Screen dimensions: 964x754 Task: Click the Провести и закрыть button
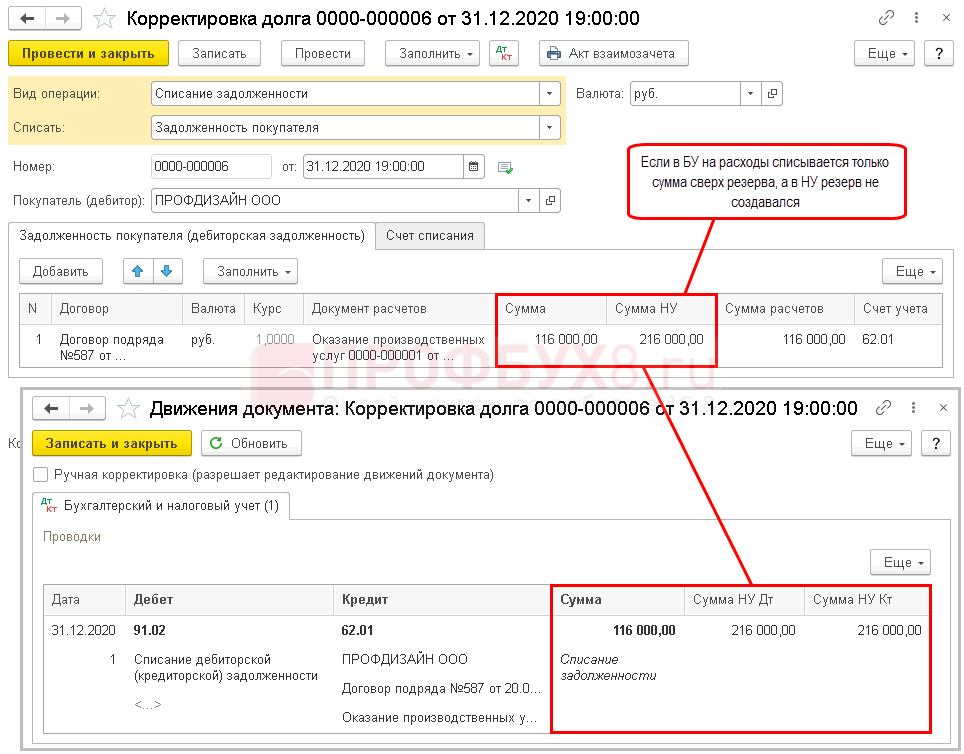point(87,53)
